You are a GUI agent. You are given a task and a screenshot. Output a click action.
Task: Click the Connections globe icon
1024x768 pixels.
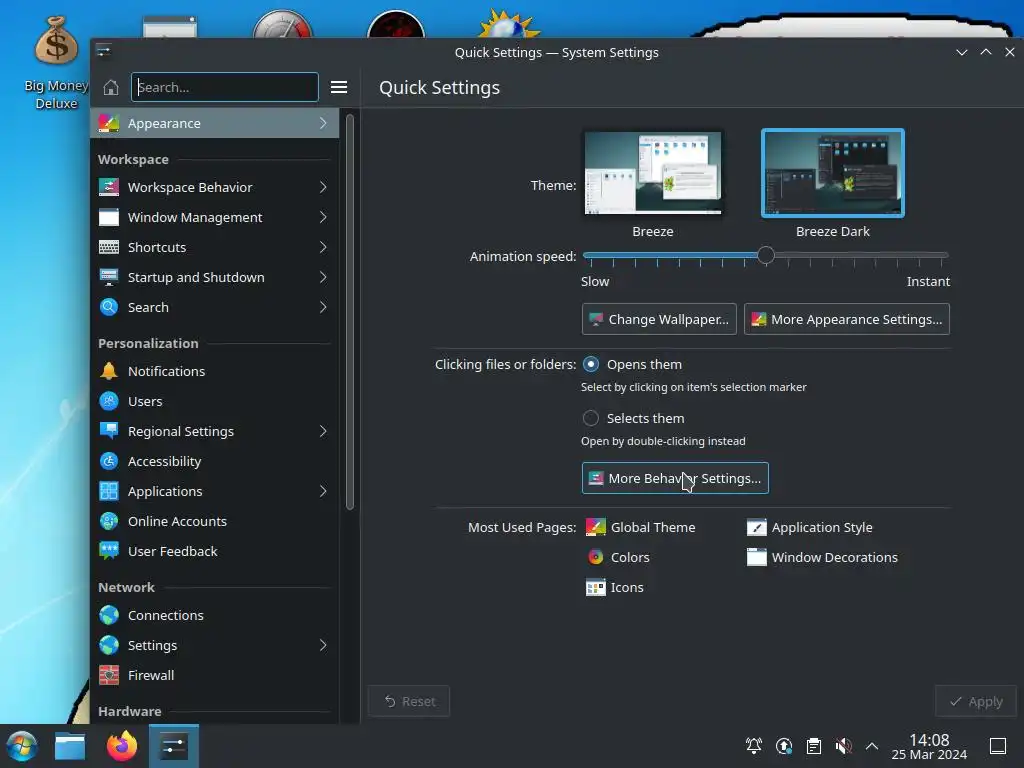click(108, 616)
